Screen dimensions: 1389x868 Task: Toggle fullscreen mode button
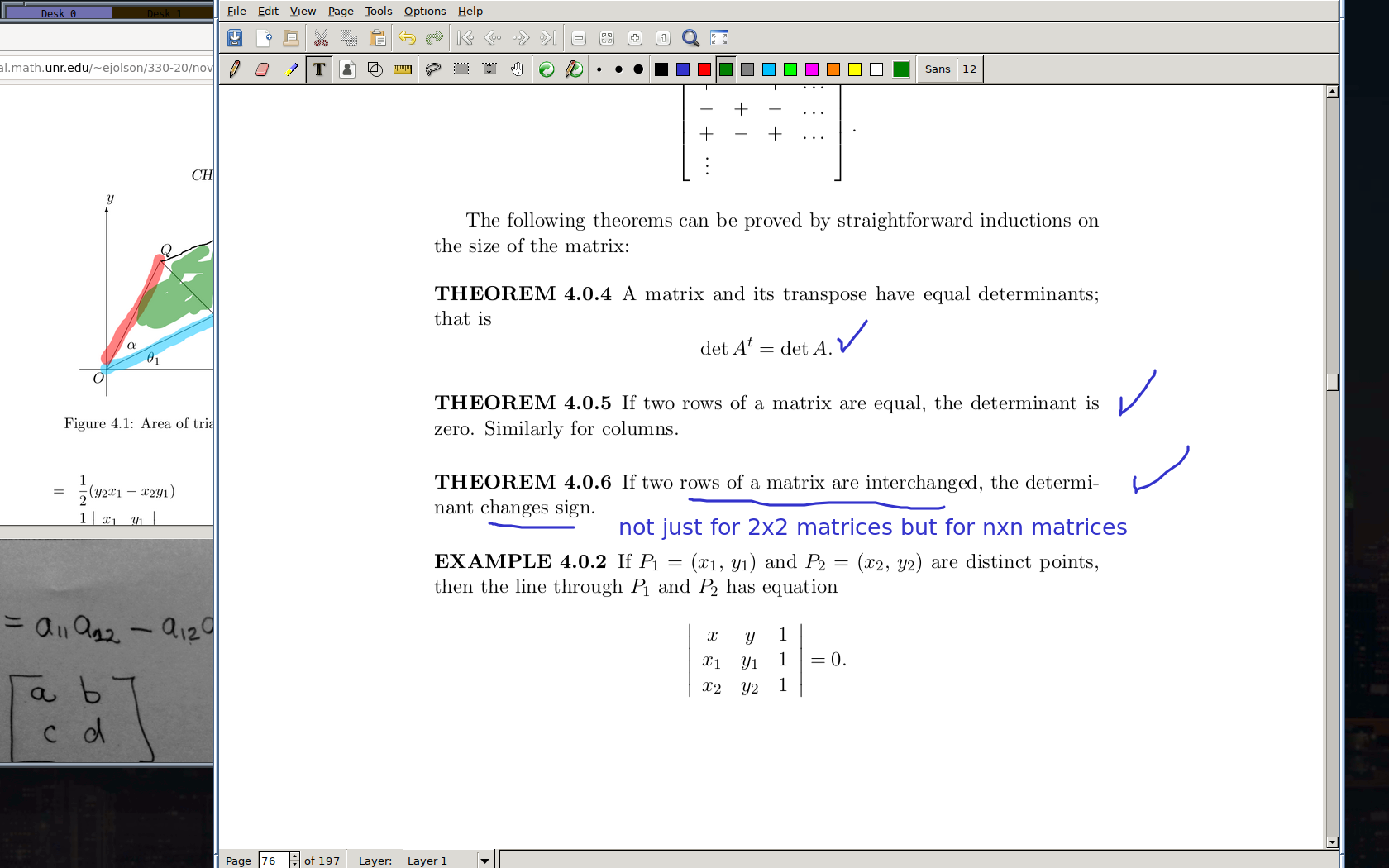click(719, 38)
